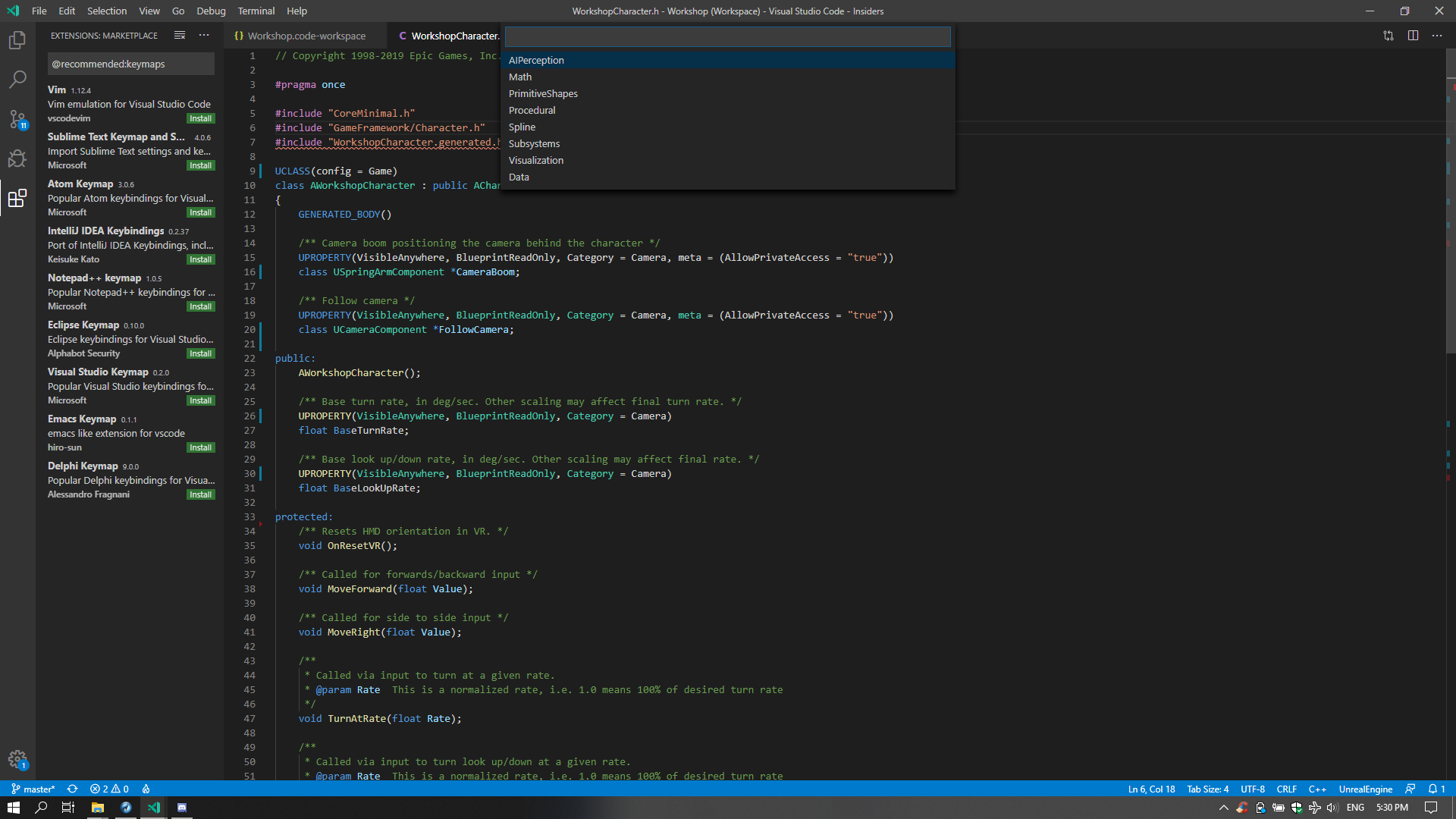Open the Explorer view in activity bar
This screenshot has height=819, width=1456.
[x=17, y=40]
